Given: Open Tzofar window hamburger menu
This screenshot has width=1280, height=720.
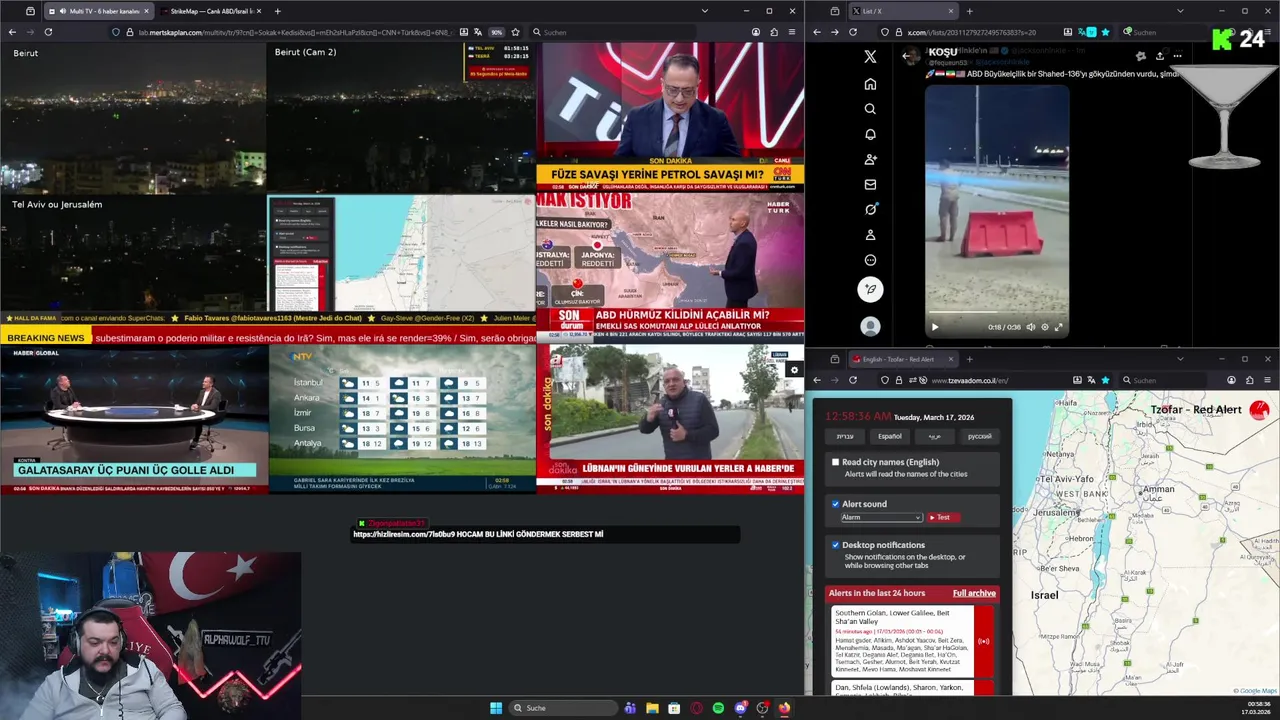Looking at the screenshot, I should 1267,380.
